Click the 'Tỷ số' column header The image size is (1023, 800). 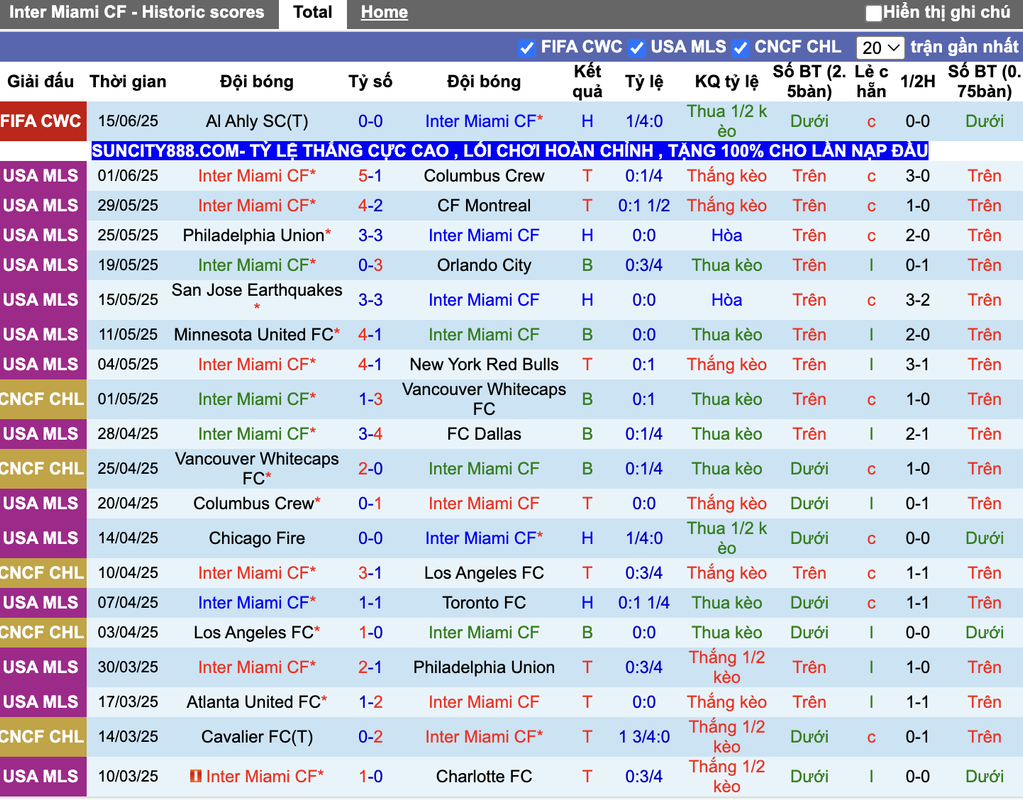(370, 82)
